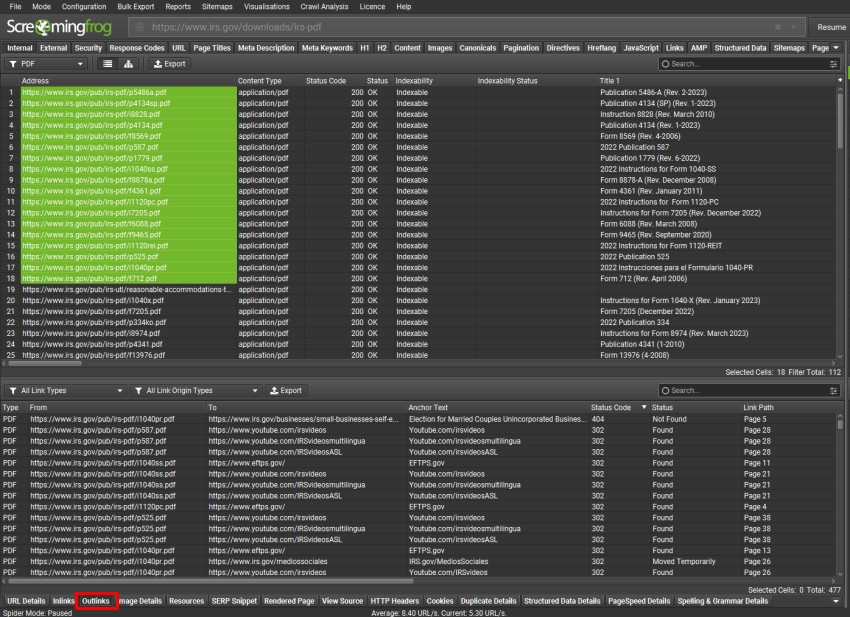Image resolution: width=850 pixels, height=617 pixels.
Task: Open the All Link Origin Types dropdown
Action: tap(196, 390)
